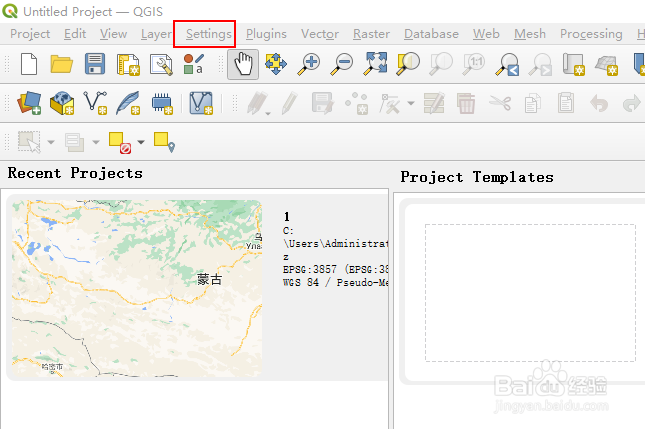Screen dimensions: 645x429
Task: Click the Delete Selected trash icon
Action: point(466,103)
